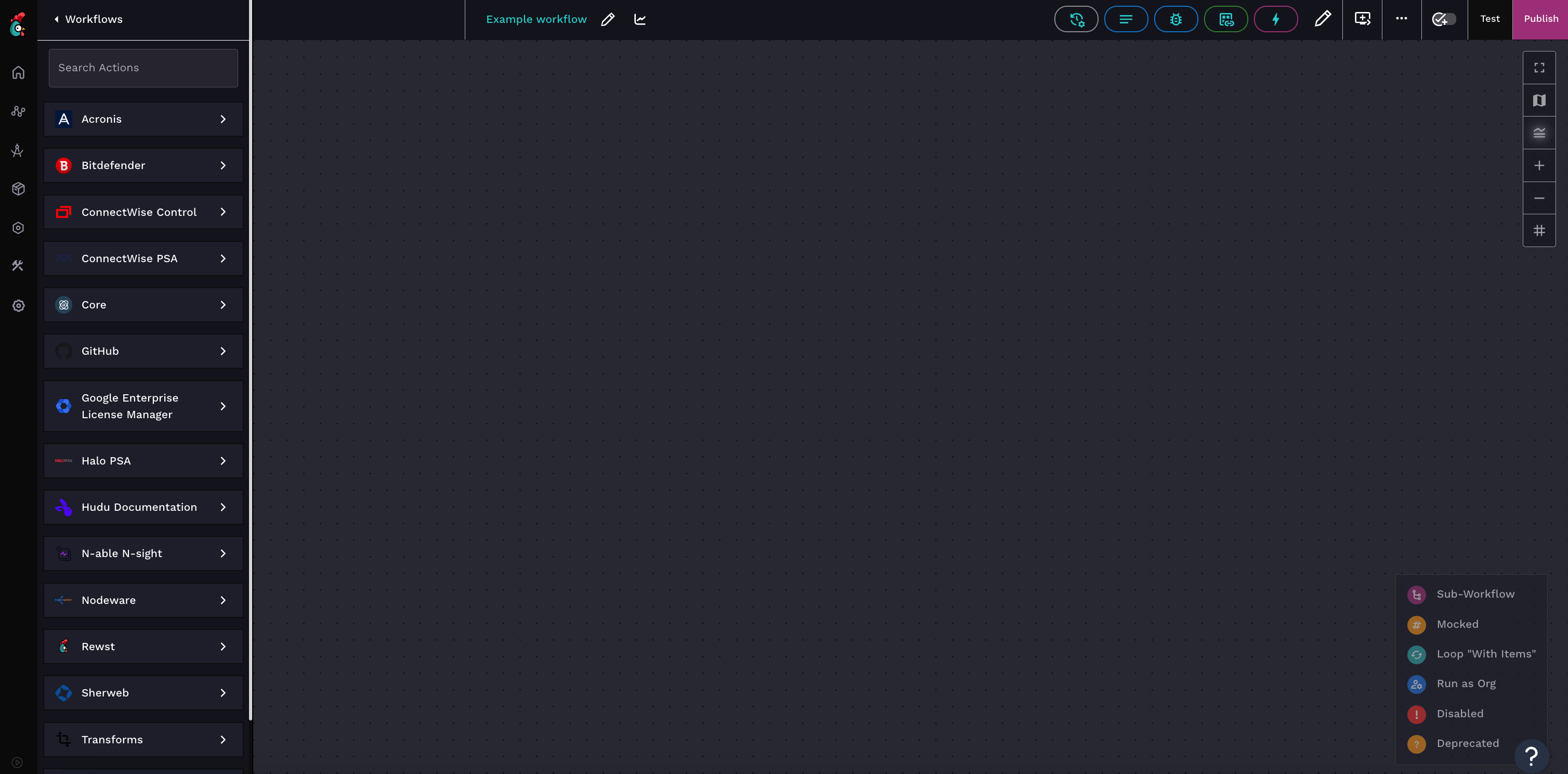The height and width of the screenshot is (774, 1568).
Task: Open the lightning bolt triggers button
Action: pos(1275,19)
